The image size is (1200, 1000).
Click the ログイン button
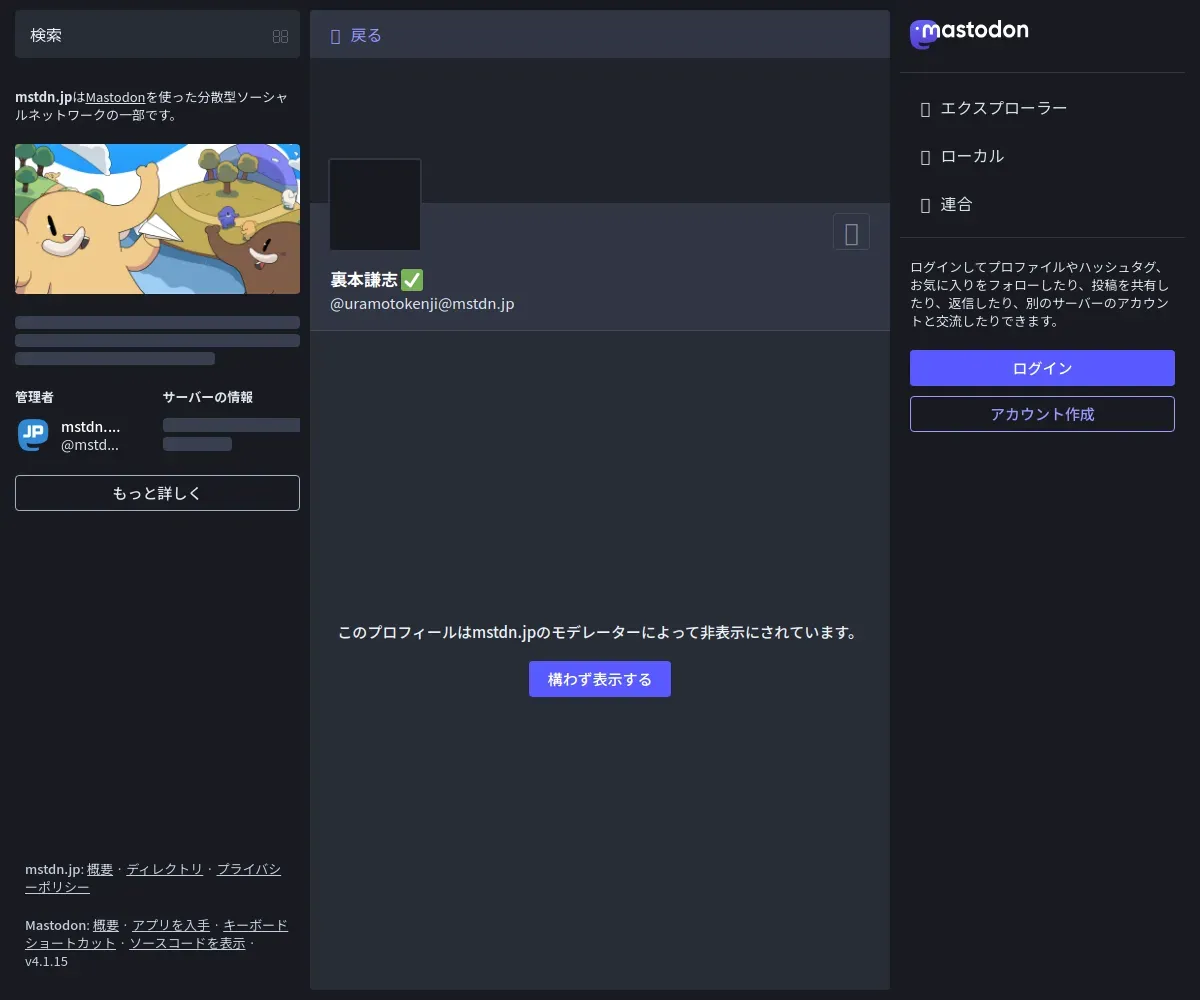tap(1042, 368)
